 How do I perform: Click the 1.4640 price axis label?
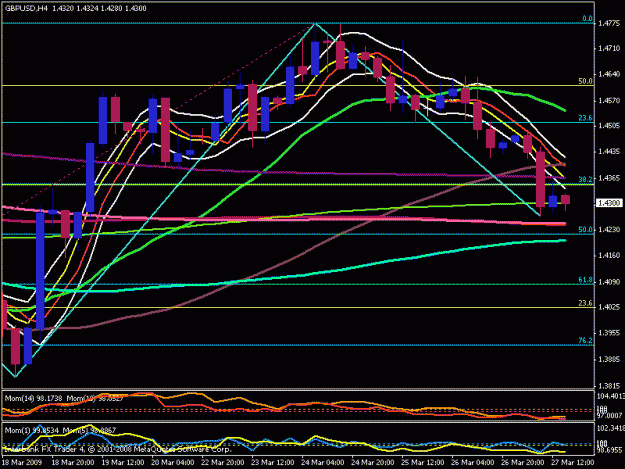coord(609,74)
